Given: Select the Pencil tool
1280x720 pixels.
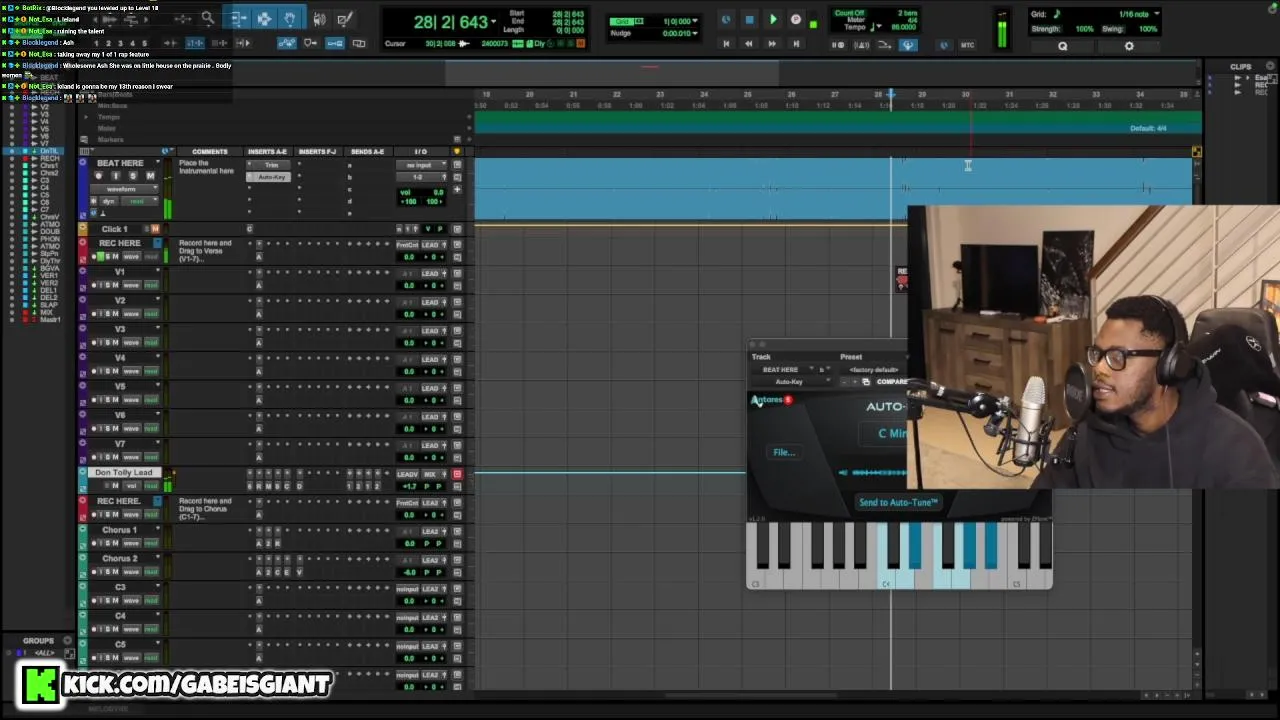Looking at the screenshot, I should [345, 18].
